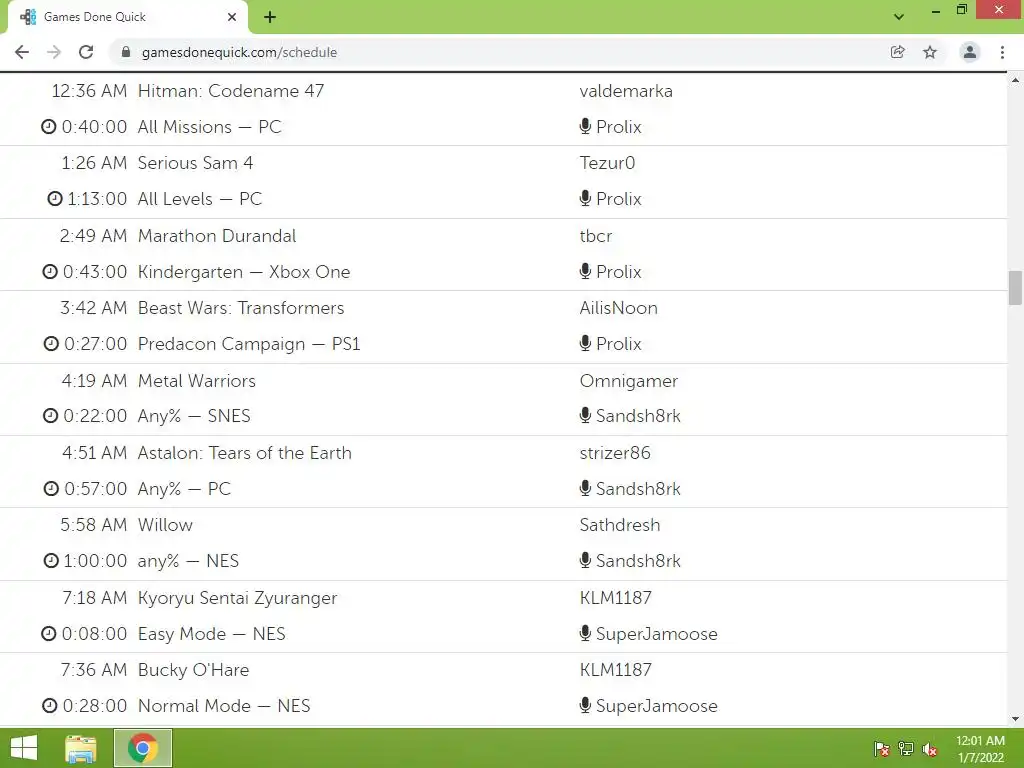Select the Metal Warriors title

[197, 381]
